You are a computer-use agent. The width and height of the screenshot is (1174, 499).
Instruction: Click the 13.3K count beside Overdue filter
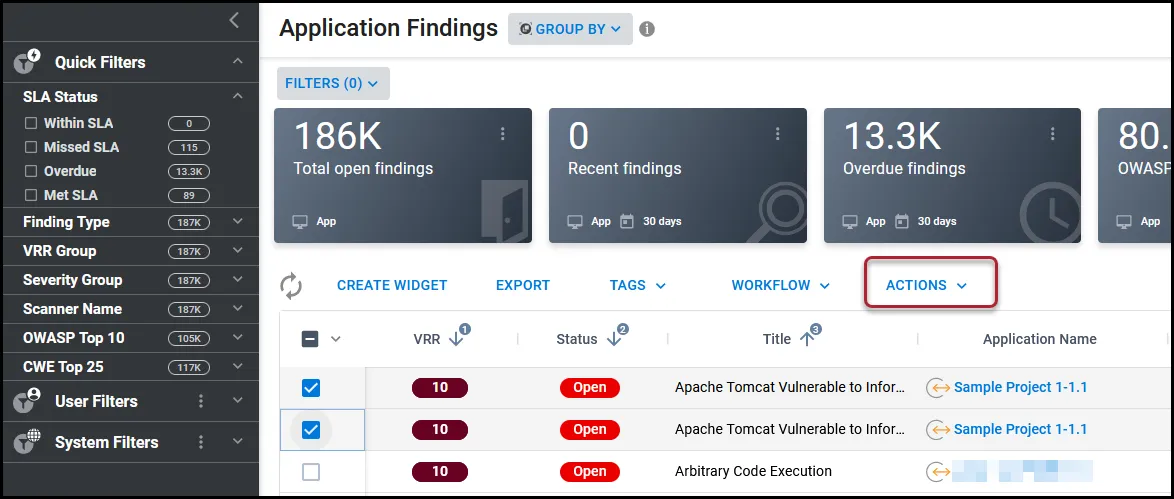pyautogui.click(x=189, y=172)
